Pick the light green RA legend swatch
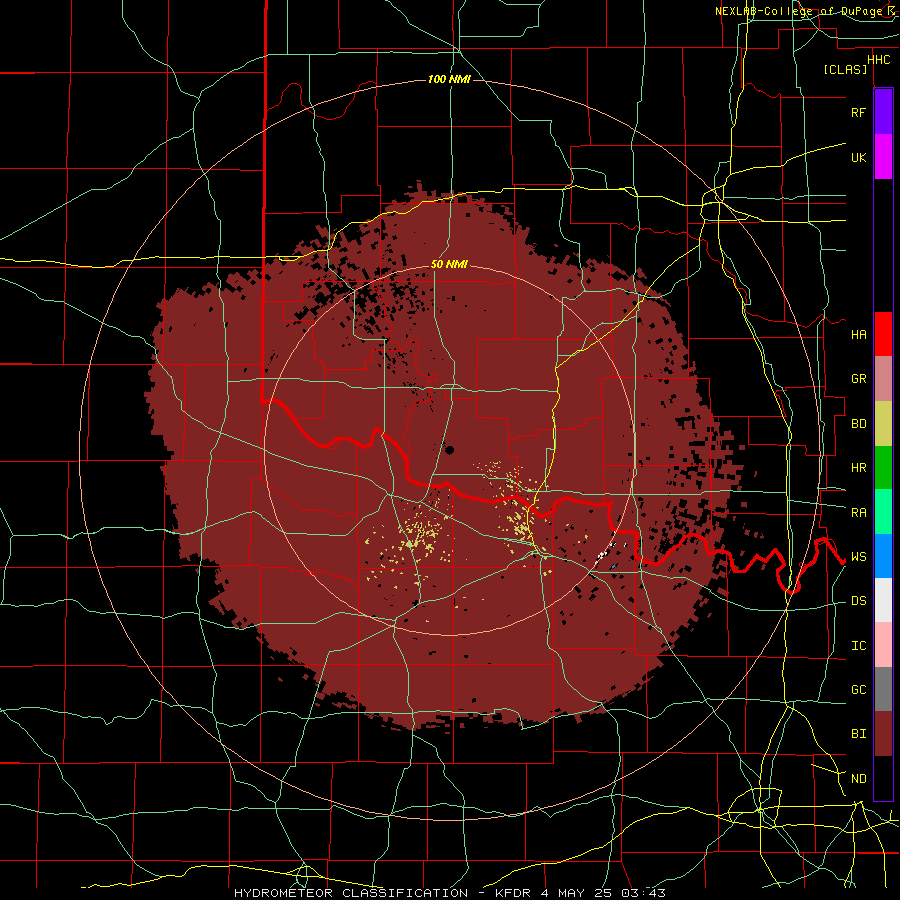This screenshot has width=900, height=900. point(883,512)
